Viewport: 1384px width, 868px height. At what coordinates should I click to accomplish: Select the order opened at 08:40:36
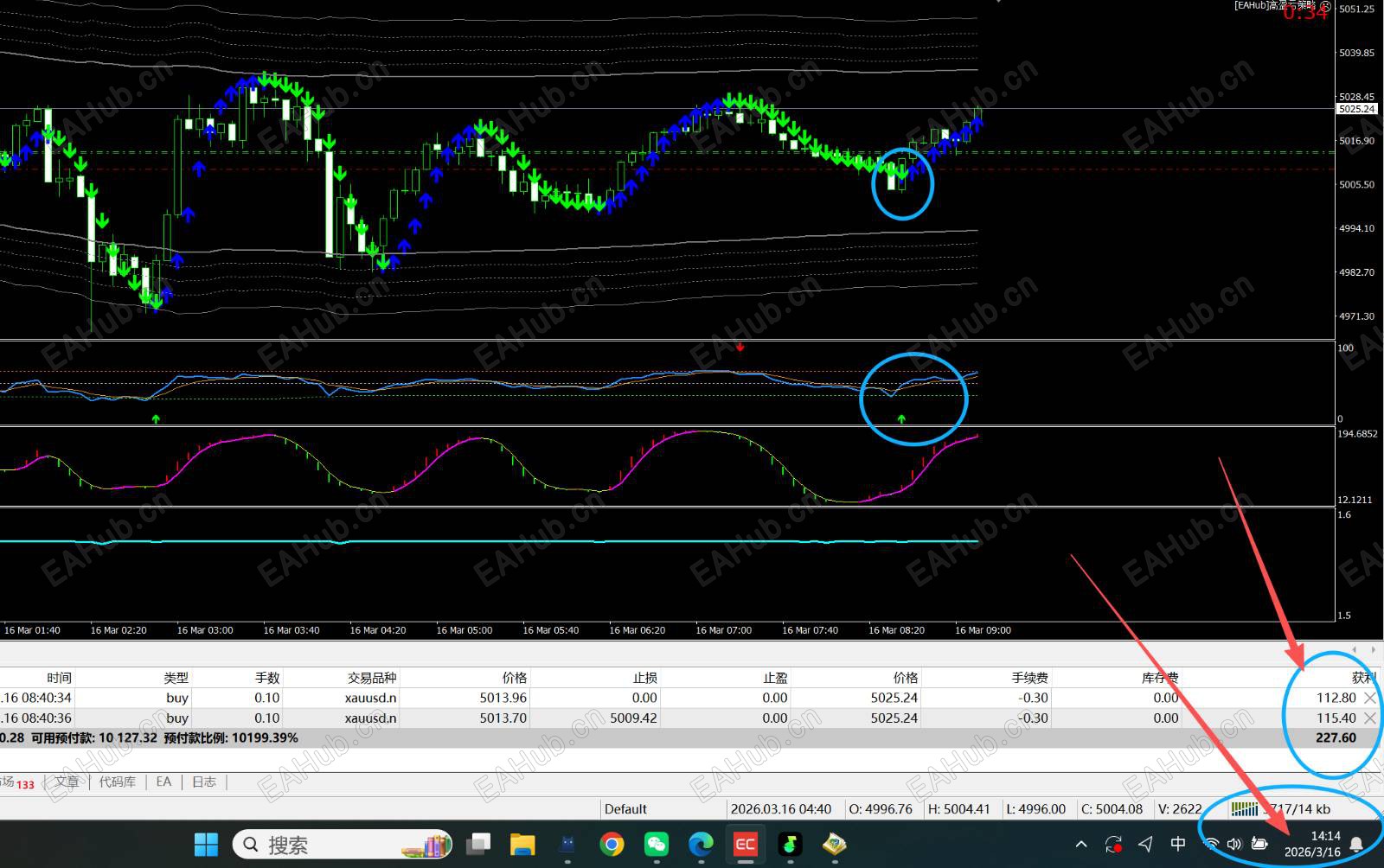click(692, 718)
